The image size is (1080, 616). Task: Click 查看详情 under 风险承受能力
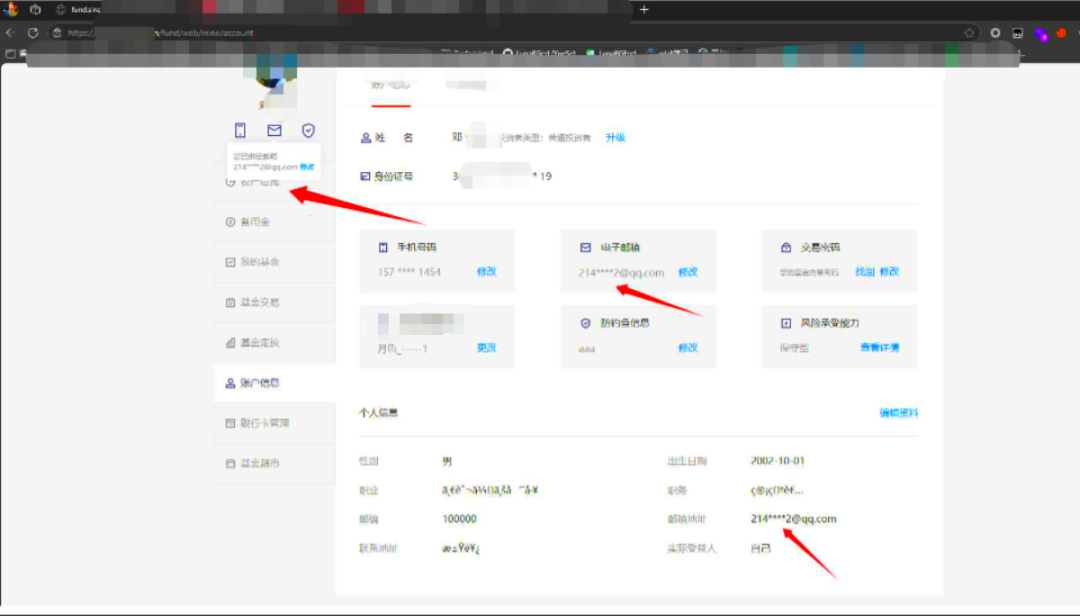(x=880, y=348)
